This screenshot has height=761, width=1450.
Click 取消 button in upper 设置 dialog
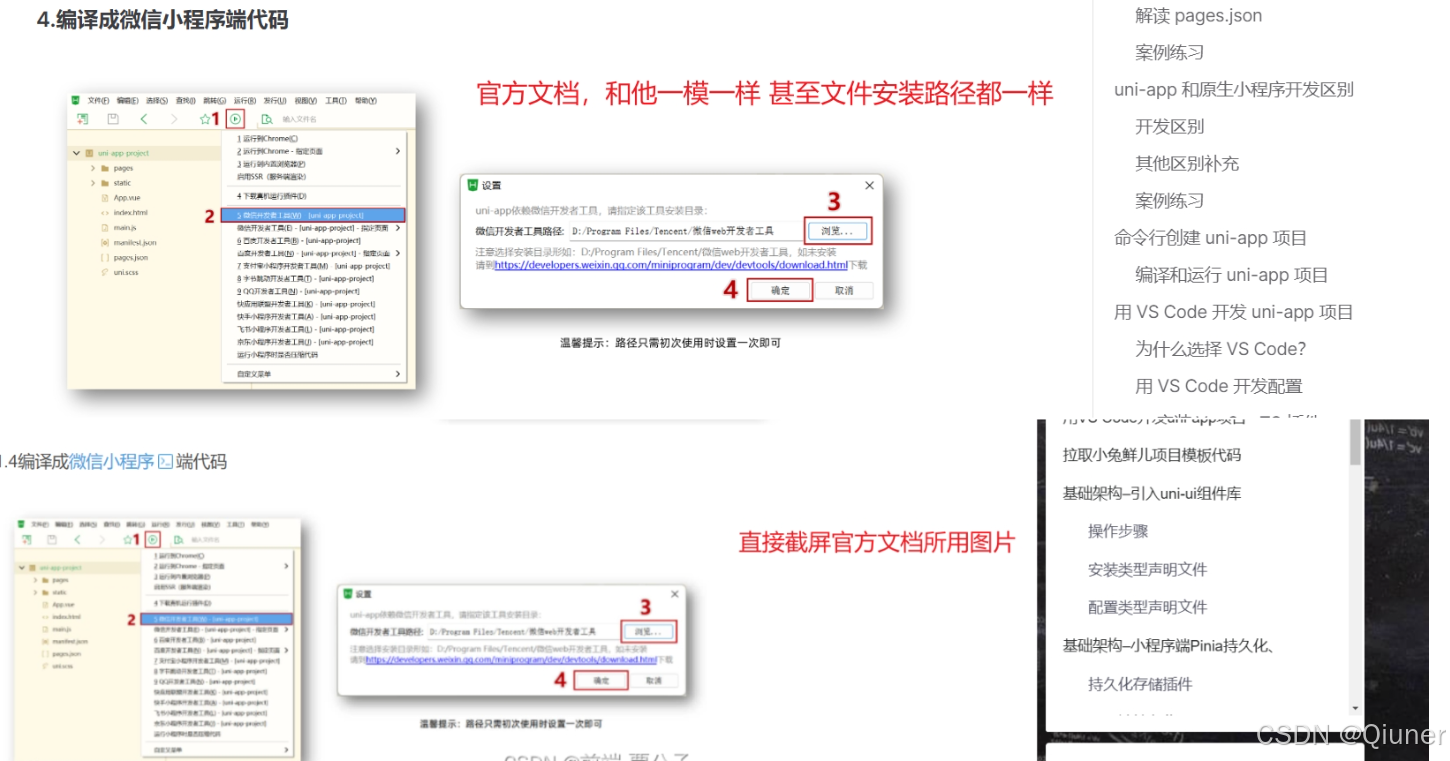point(844,291)
